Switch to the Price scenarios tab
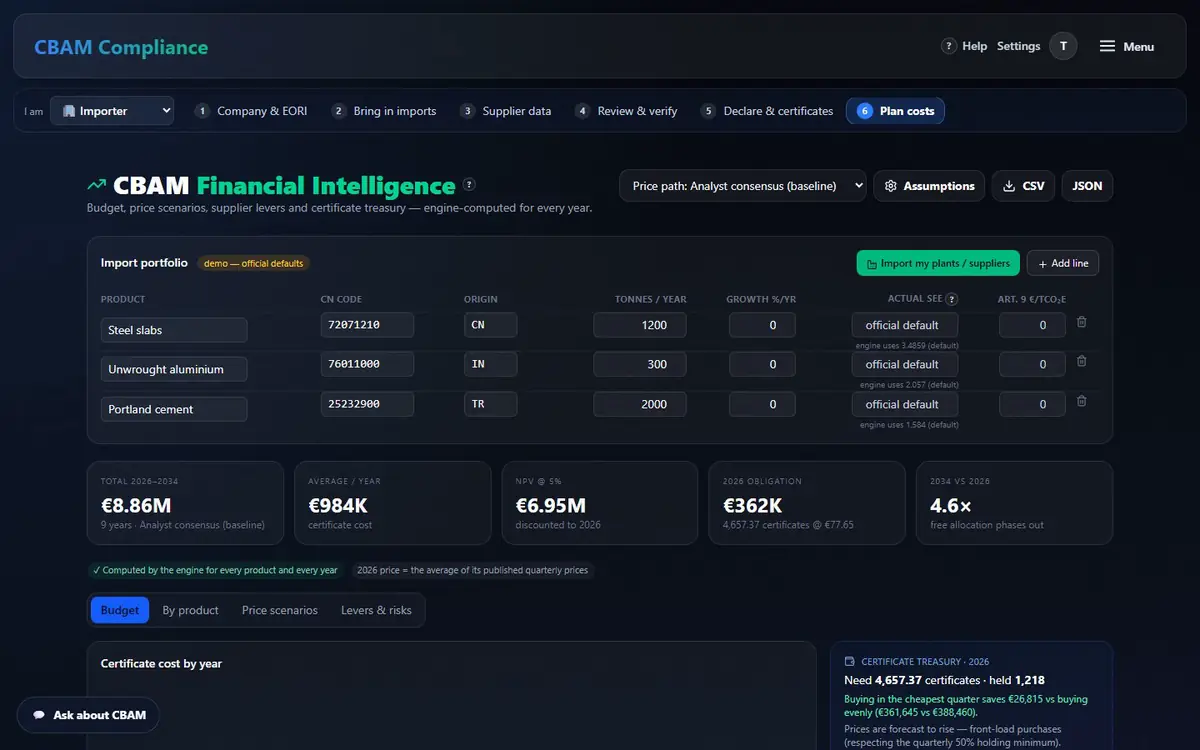Screen dimensions: 1200x750 point(280,610)
